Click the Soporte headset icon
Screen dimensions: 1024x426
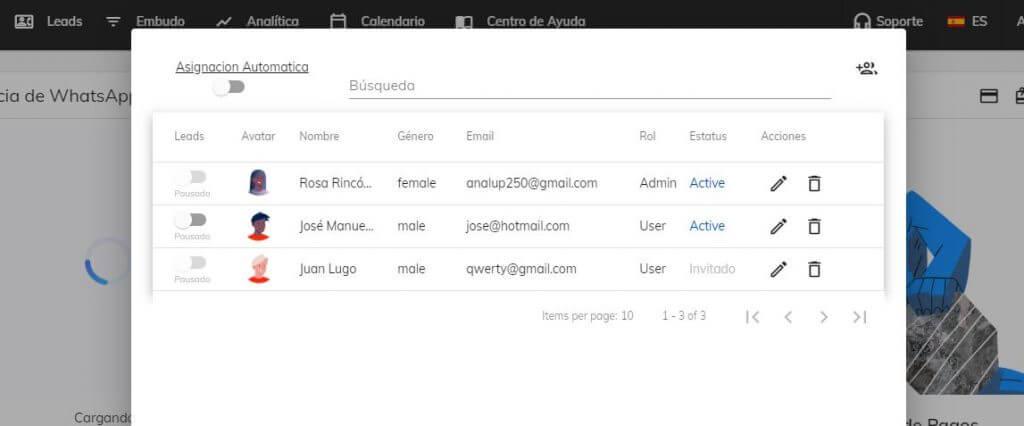tap(862, 22)
